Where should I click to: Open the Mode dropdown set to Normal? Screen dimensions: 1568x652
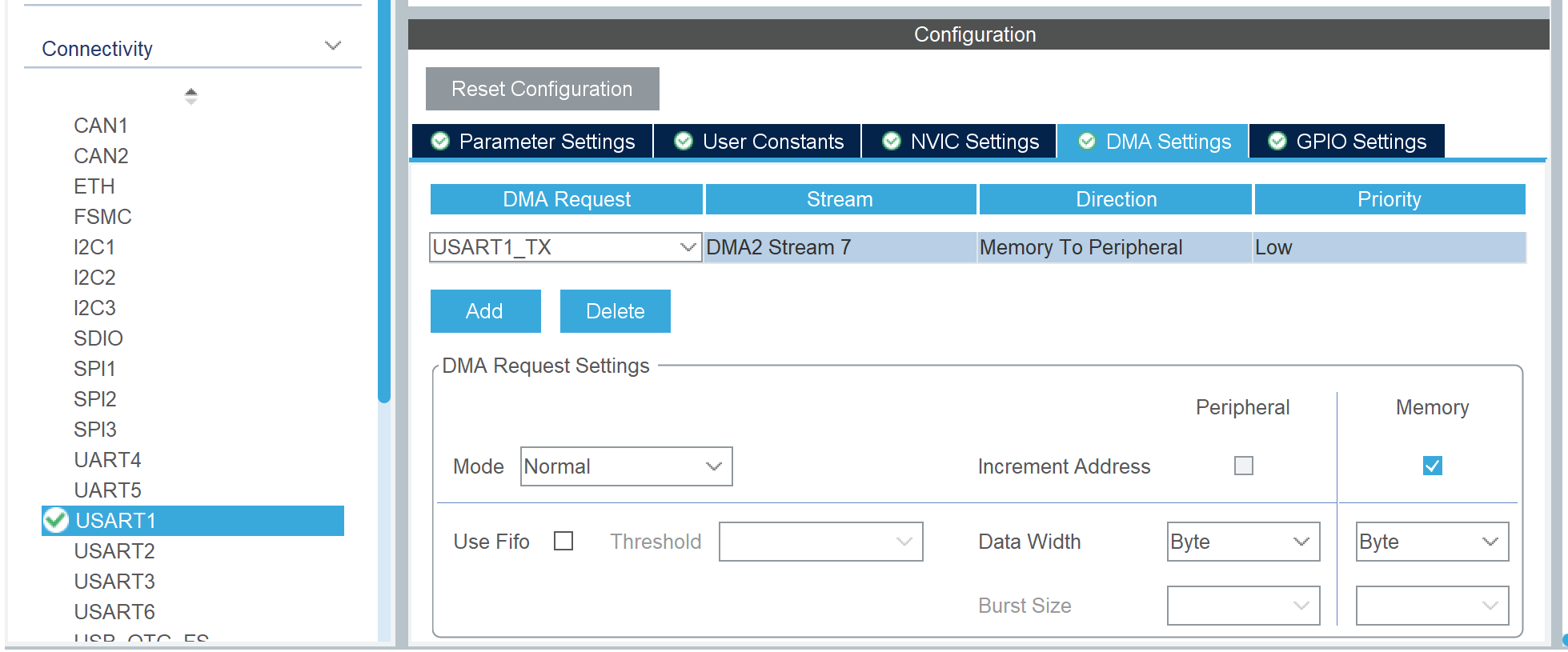tap(626, 466)
